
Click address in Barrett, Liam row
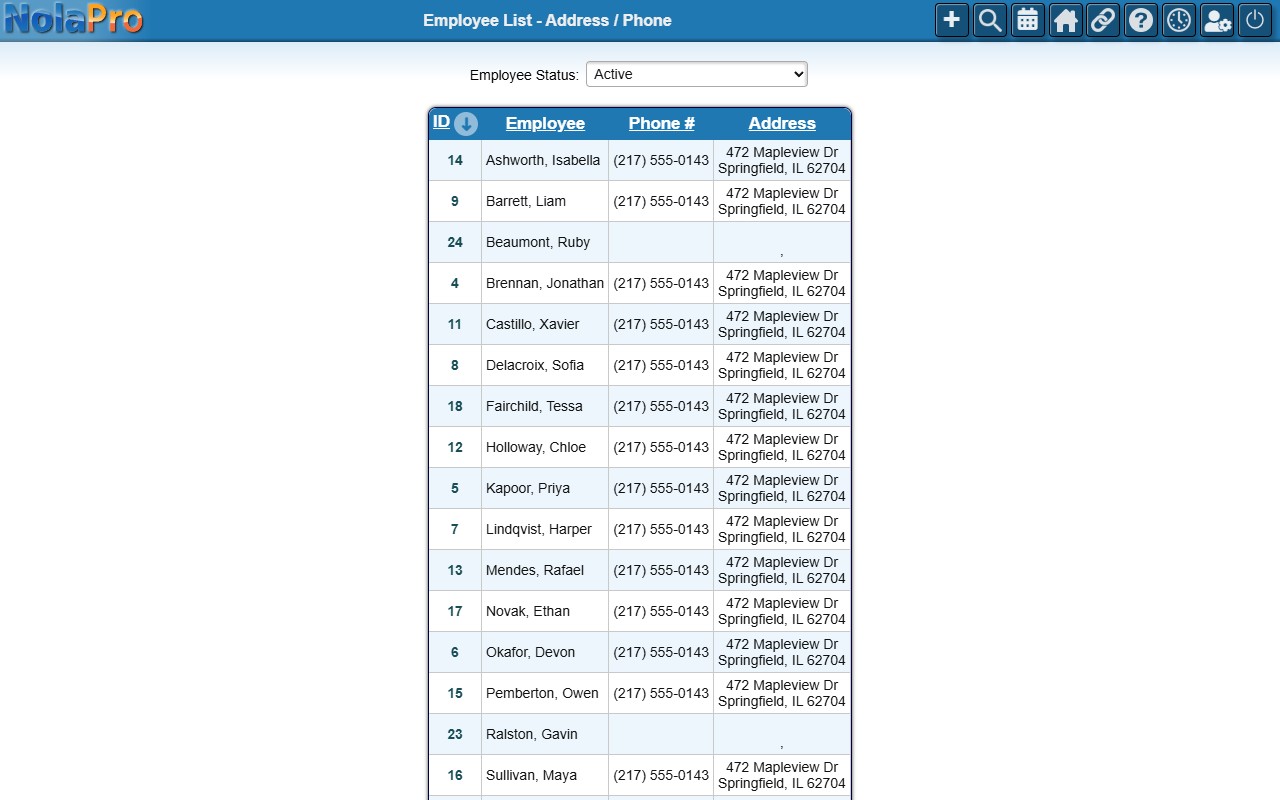click(782, 201)
